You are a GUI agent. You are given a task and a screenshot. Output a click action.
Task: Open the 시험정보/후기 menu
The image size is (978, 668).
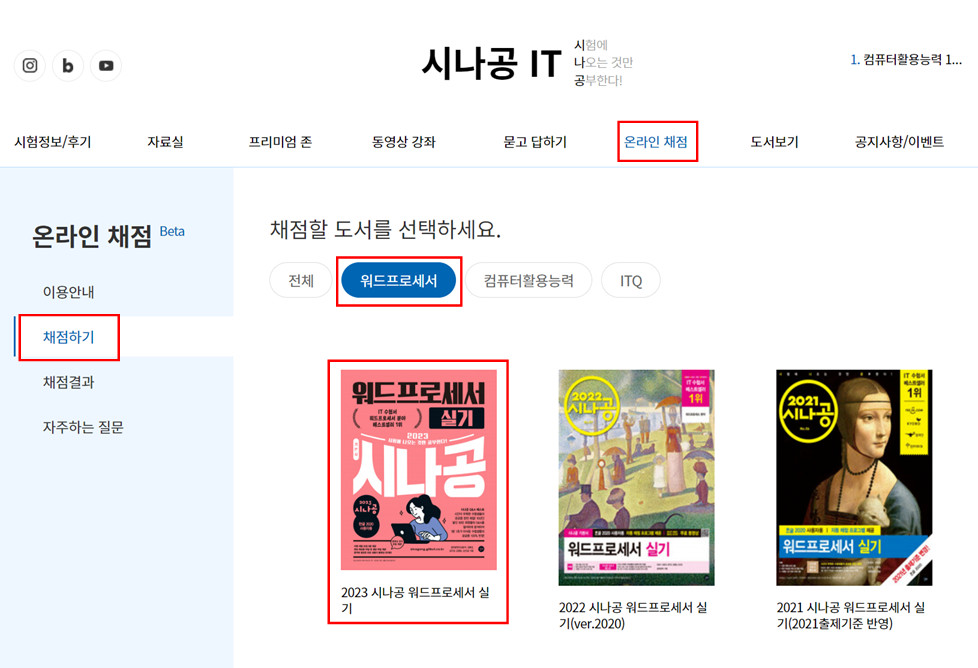click(x=53, y=142)
